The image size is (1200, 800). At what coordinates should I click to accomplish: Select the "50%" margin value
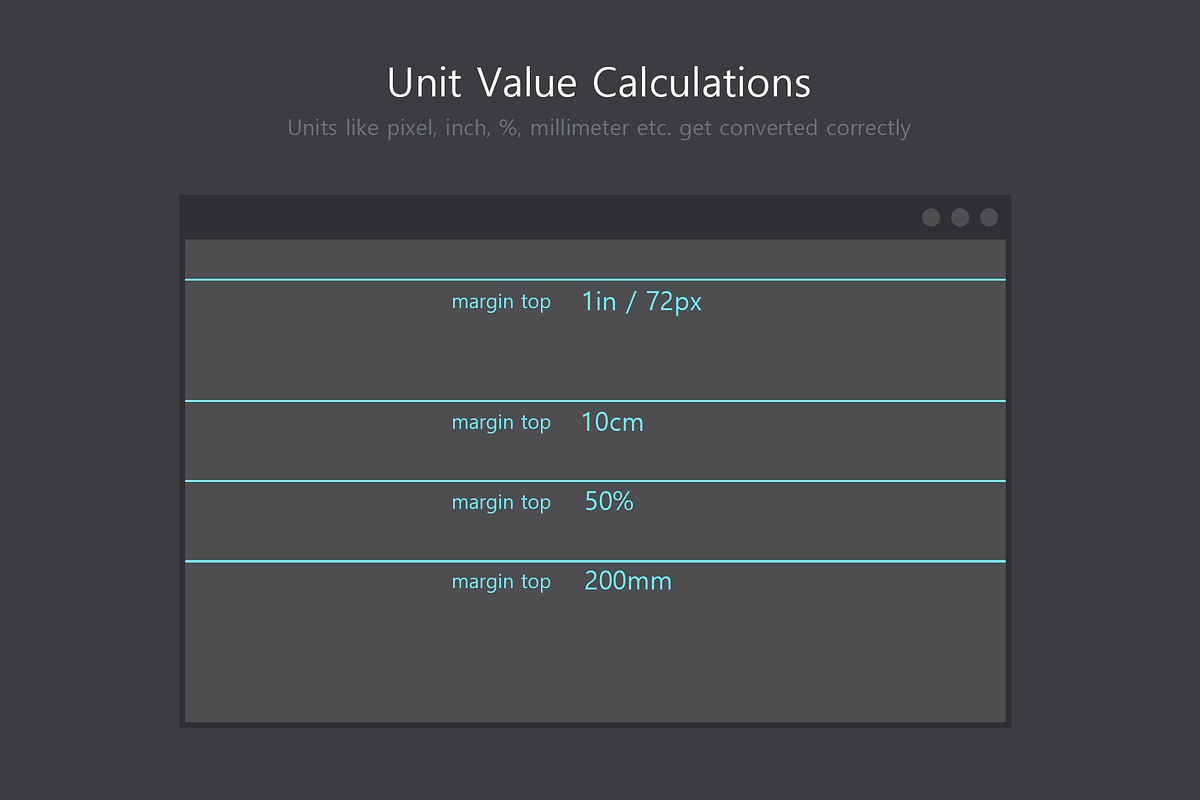tap(609, 502)
